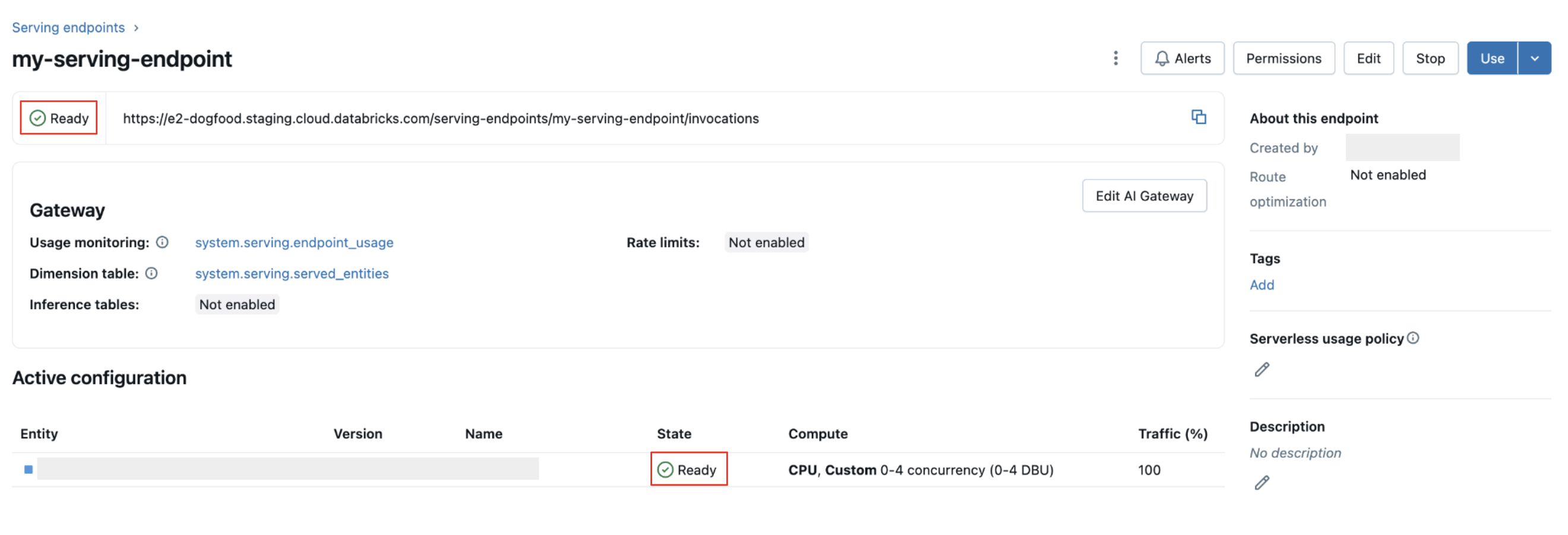Open the Usage monitoring info tooltip

[x=162, y=242]
